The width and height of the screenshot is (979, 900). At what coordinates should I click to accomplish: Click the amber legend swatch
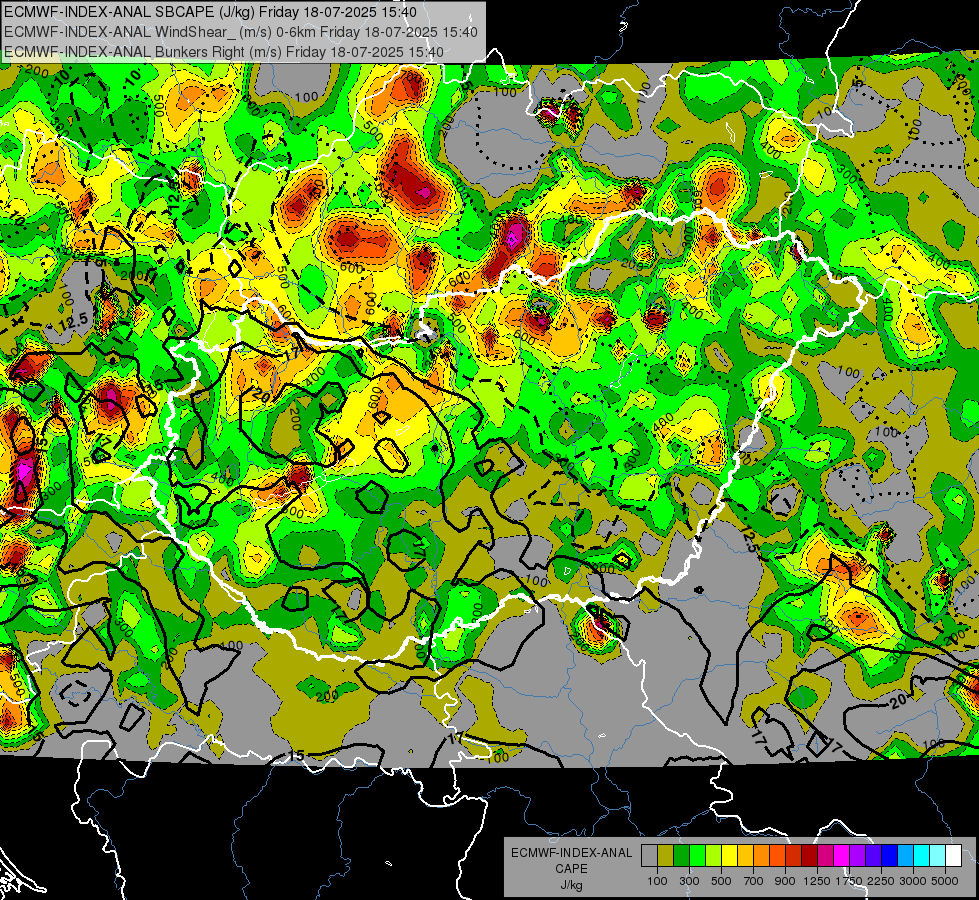(745, 855)
